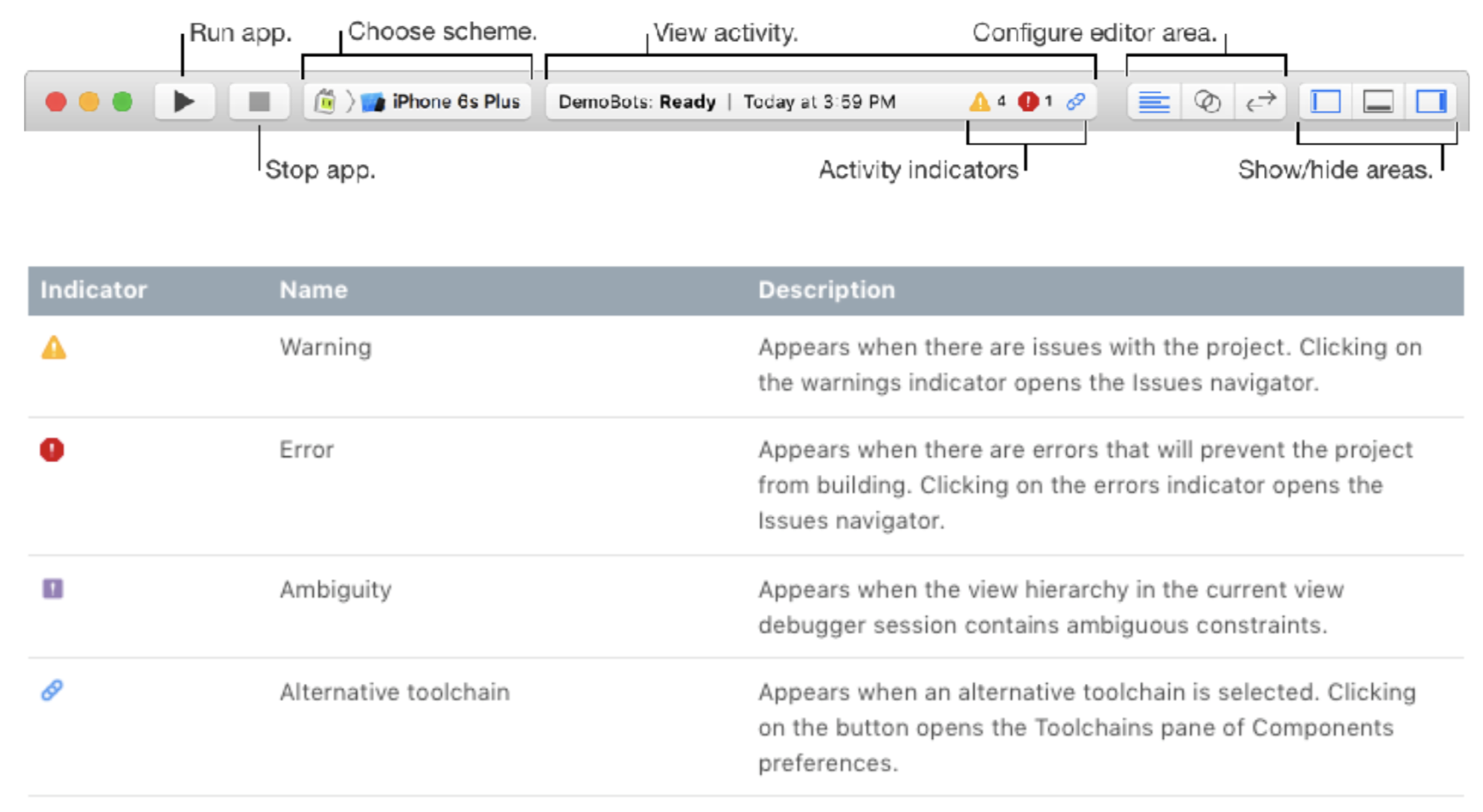This screenshot has height=812, width=1483.
Task: Toggle the Utilities right pane
Action: pyautogui.click(x=1431, y=102)
